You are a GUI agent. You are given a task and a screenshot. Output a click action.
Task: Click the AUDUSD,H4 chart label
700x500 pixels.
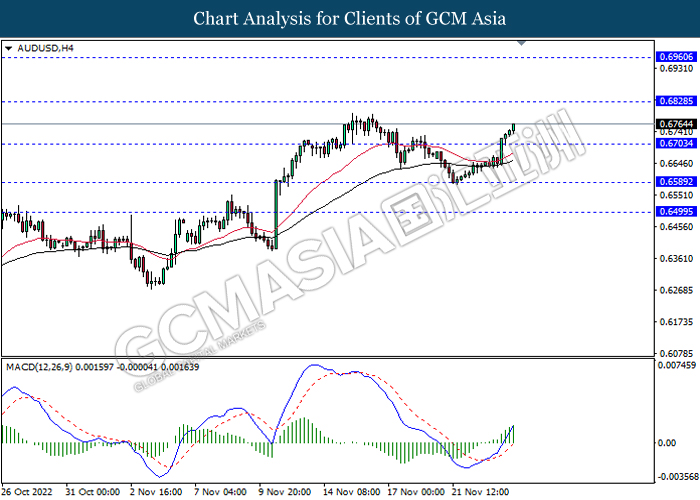(45, 48)
